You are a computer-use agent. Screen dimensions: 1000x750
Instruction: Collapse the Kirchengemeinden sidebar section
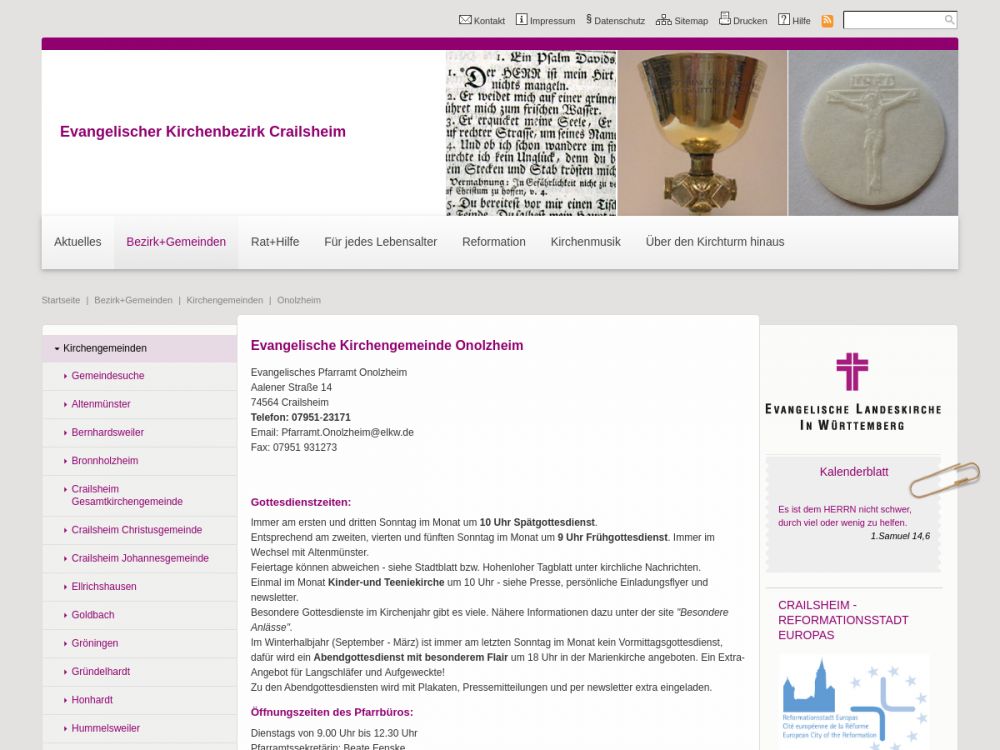click(57, 349)
